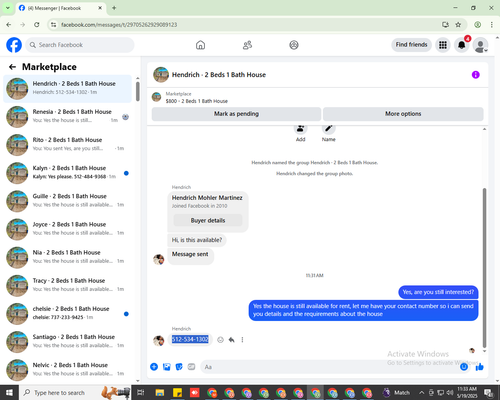This screenshot has height=400, width=500.
Task: Click the browser address bar URL
Action: 119,25
